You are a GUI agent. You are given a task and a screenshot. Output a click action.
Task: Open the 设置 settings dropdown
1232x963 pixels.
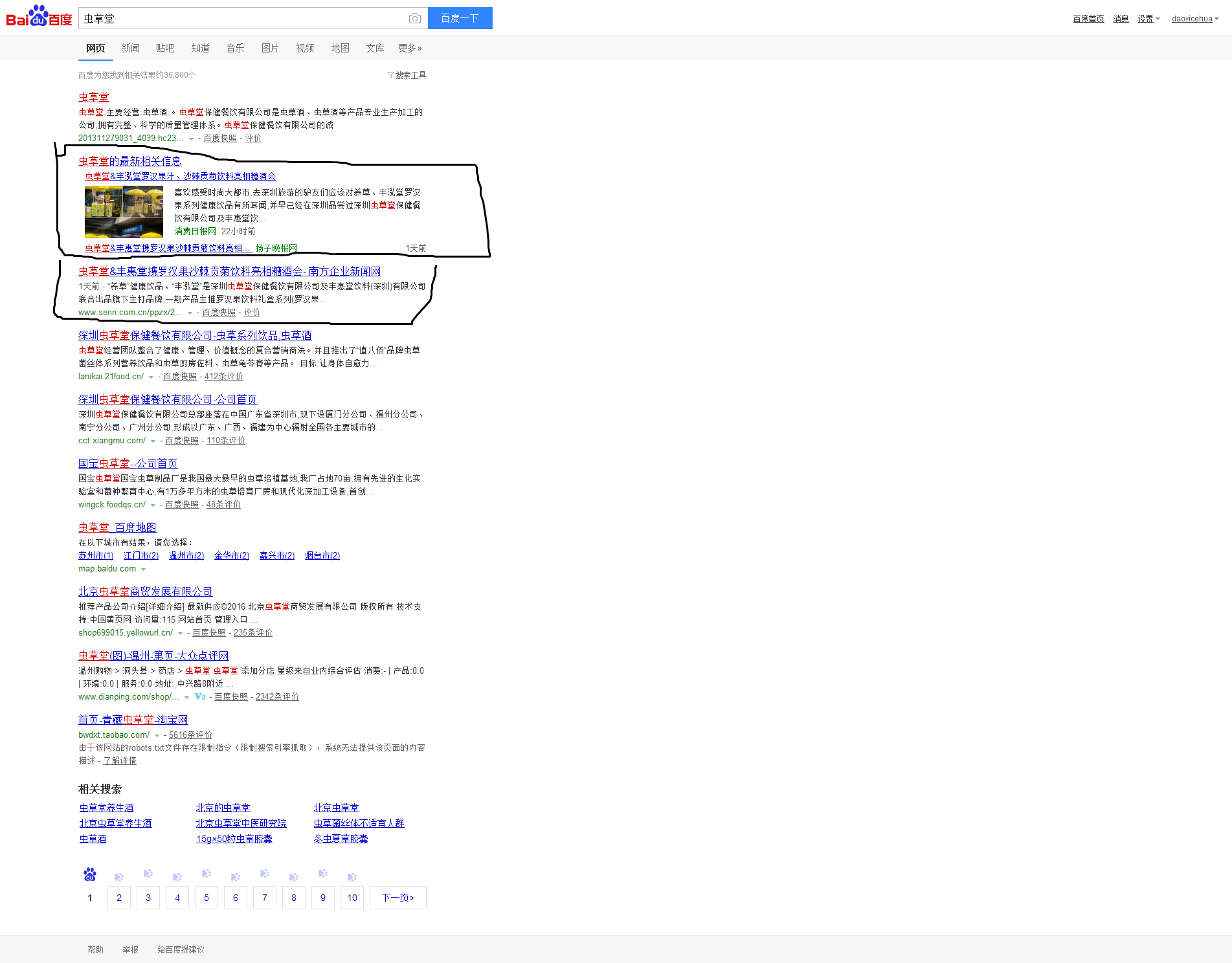[1148, 19]
